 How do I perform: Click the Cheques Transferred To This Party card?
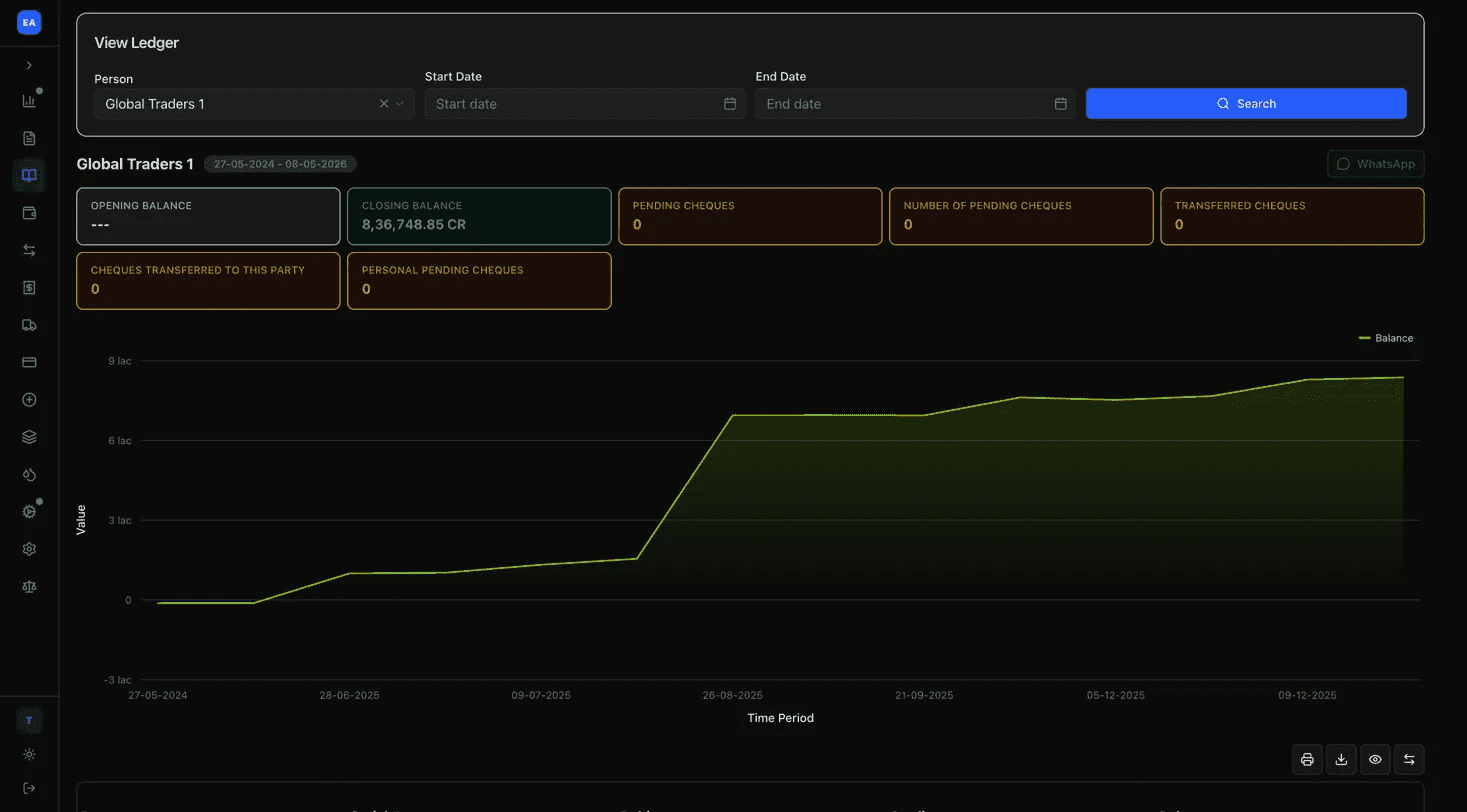tap(208, 281)
